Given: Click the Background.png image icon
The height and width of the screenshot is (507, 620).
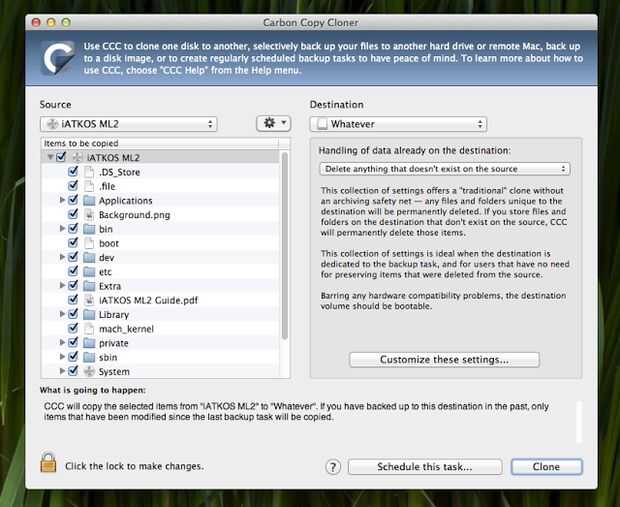Looking at the screenshot, I should 89,215.
